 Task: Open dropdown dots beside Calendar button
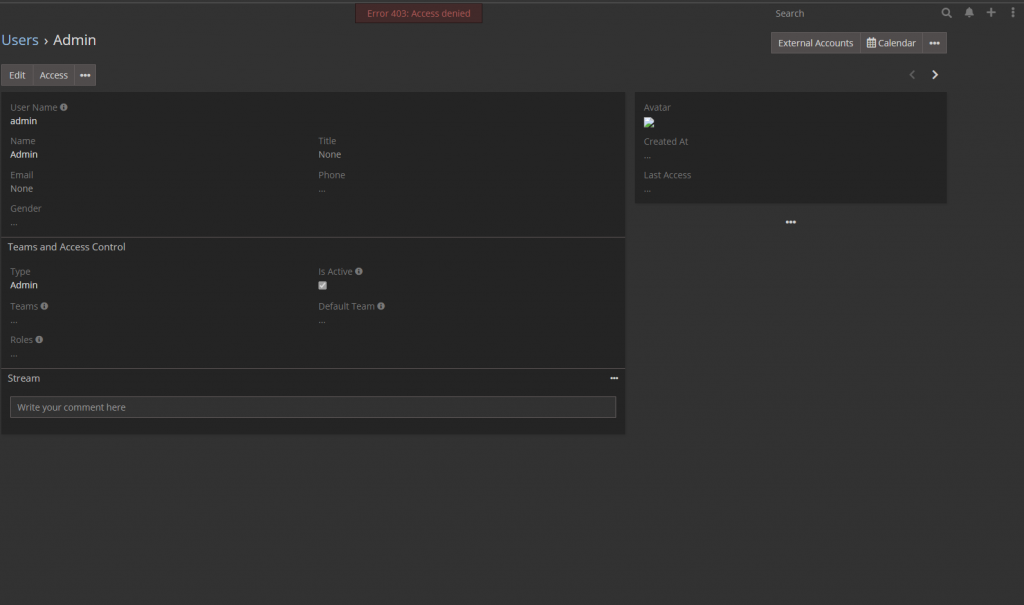[935, 43]
